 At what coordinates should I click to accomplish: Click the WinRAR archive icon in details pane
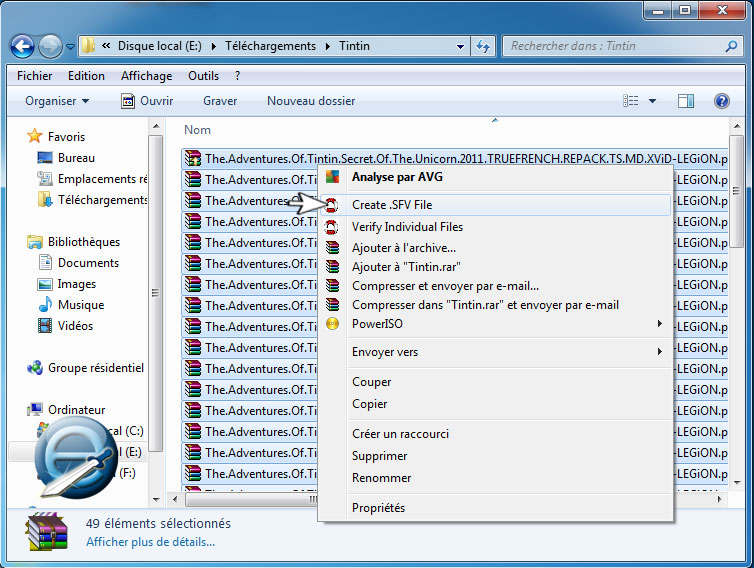(46, 532)
